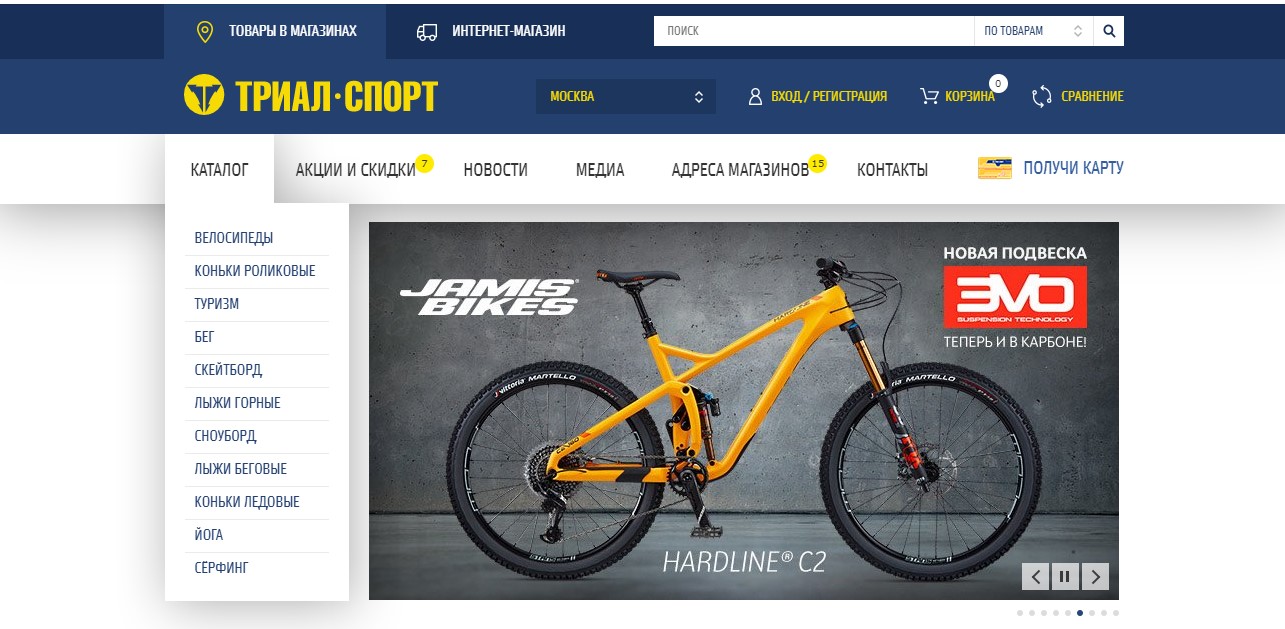The width and height of the screenshot is (1285, 629).
Task: Click the delivery truck Интернет-магазин icon
Action: pos(427,31)
